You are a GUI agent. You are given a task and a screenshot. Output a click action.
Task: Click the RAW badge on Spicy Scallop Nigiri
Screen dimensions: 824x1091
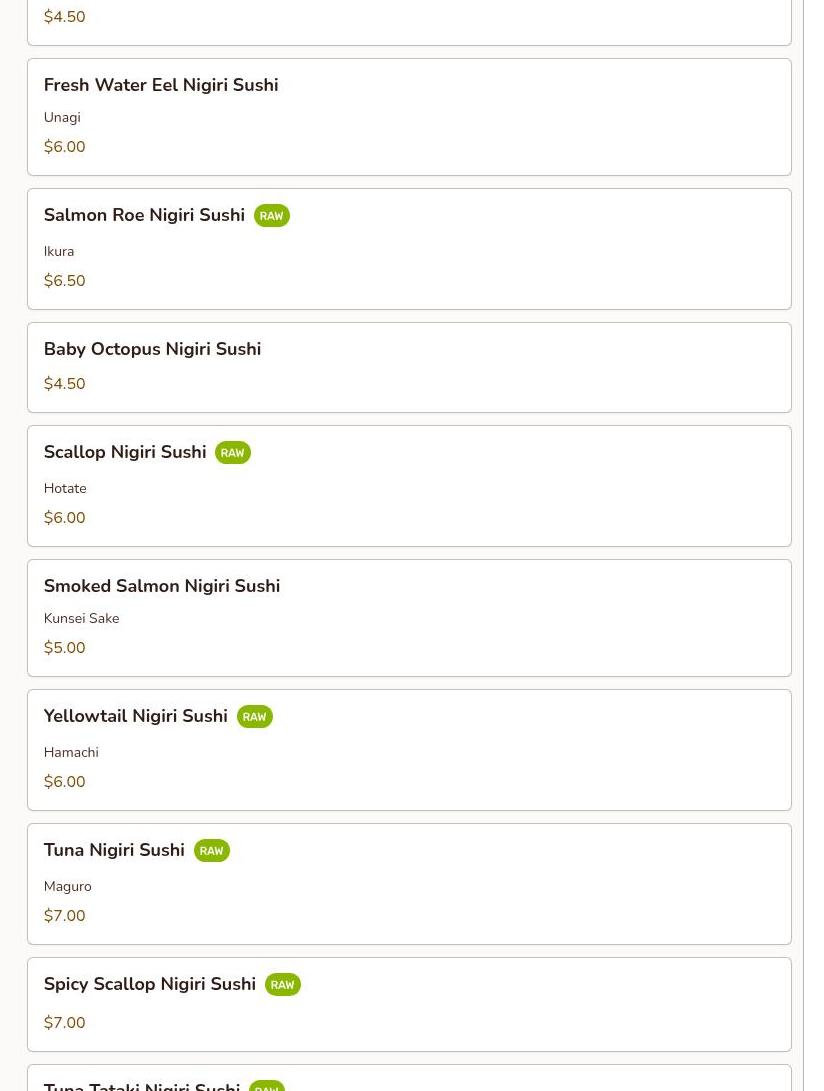283,985
